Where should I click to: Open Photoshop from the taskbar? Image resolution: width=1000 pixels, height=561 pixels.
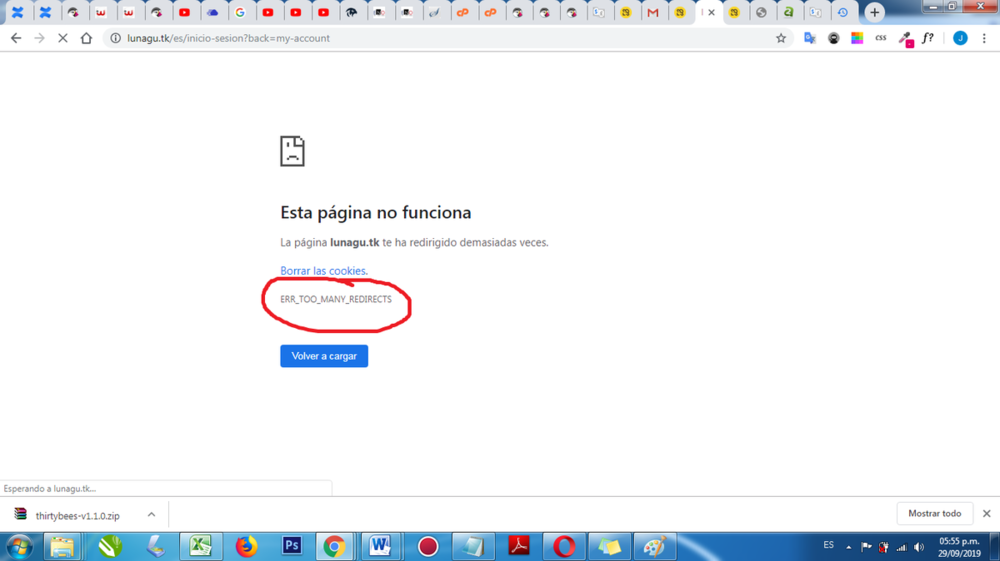coord(292,546)
